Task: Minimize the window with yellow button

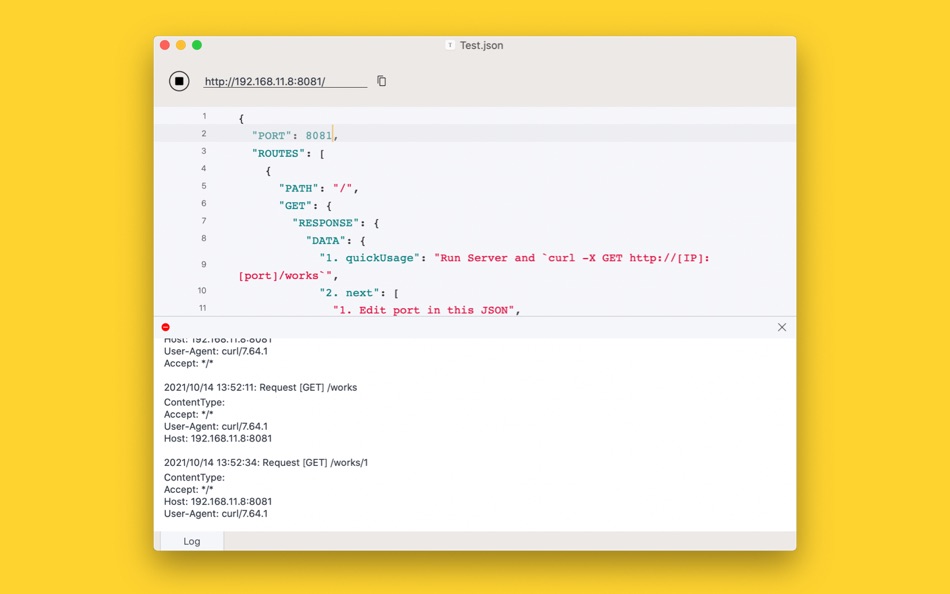Action: pos(181,45)
